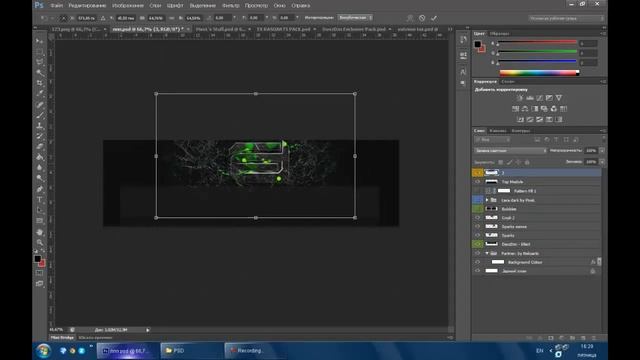Open the interpolation dropdown
Viewport: 640px width, 360px height.
(x=355, y=18)
